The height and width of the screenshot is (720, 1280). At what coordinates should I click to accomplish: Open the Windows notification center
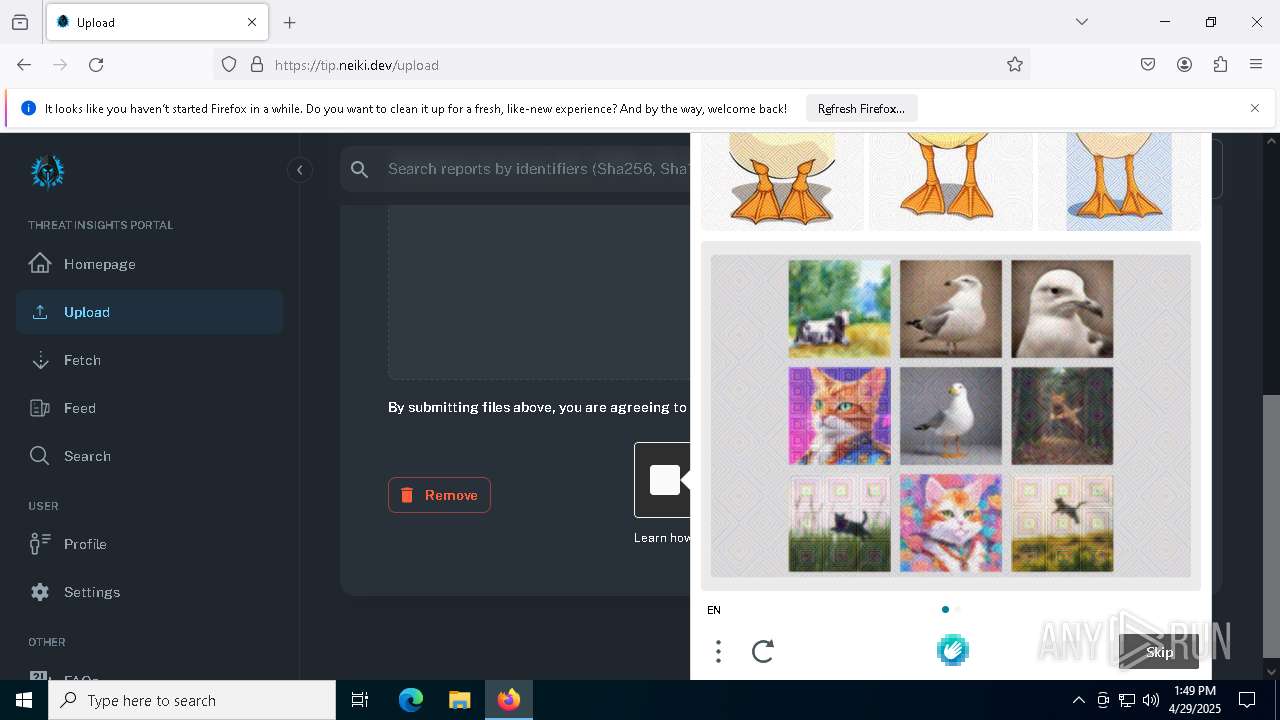click(1247, 700)
